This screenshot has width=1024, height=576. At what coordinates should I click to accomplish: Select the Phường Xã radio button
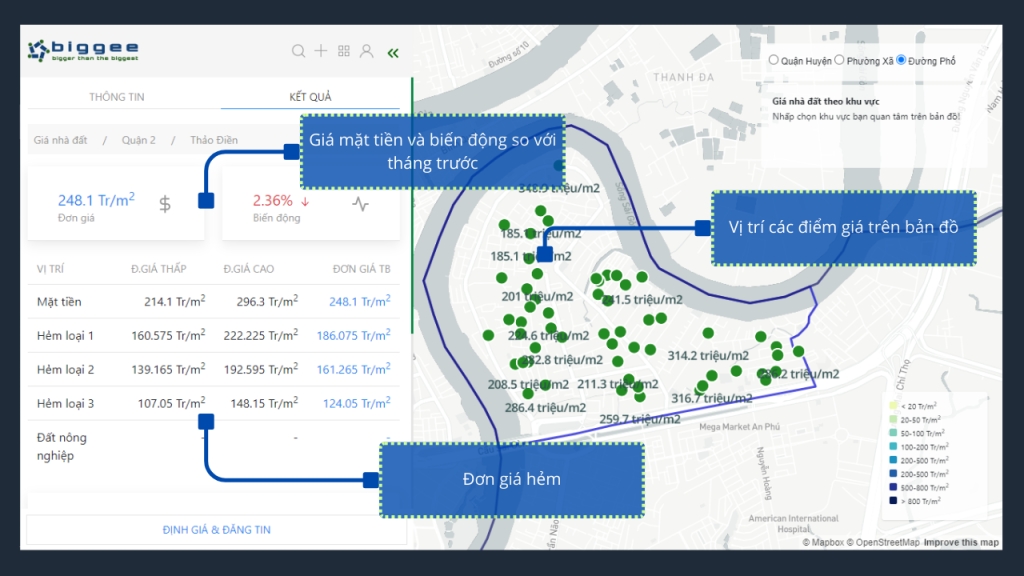[839, 60]
